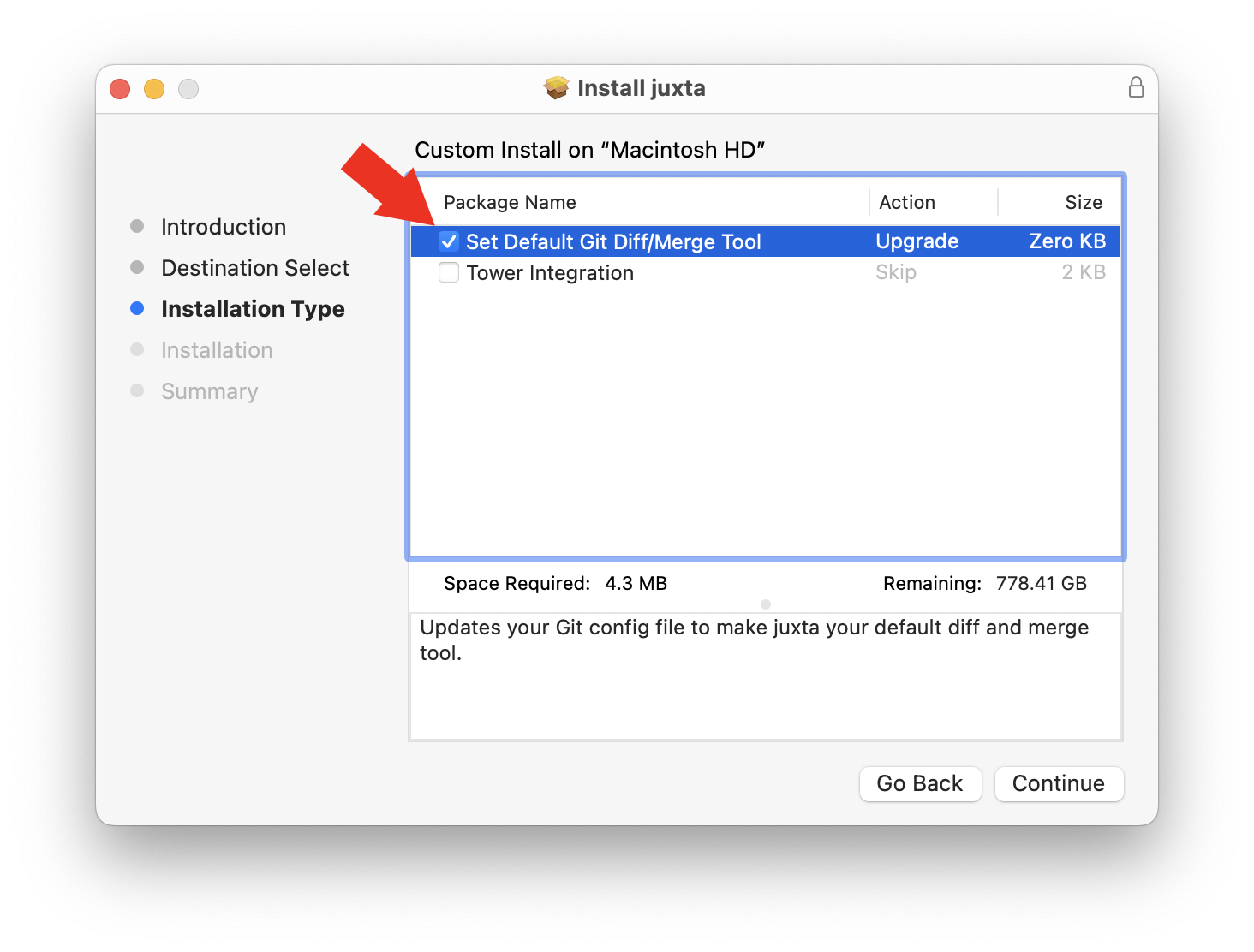The height and width of the screenshot is (952, 1254).
Task: Click the Go Back button
Action: click(920, 783)
